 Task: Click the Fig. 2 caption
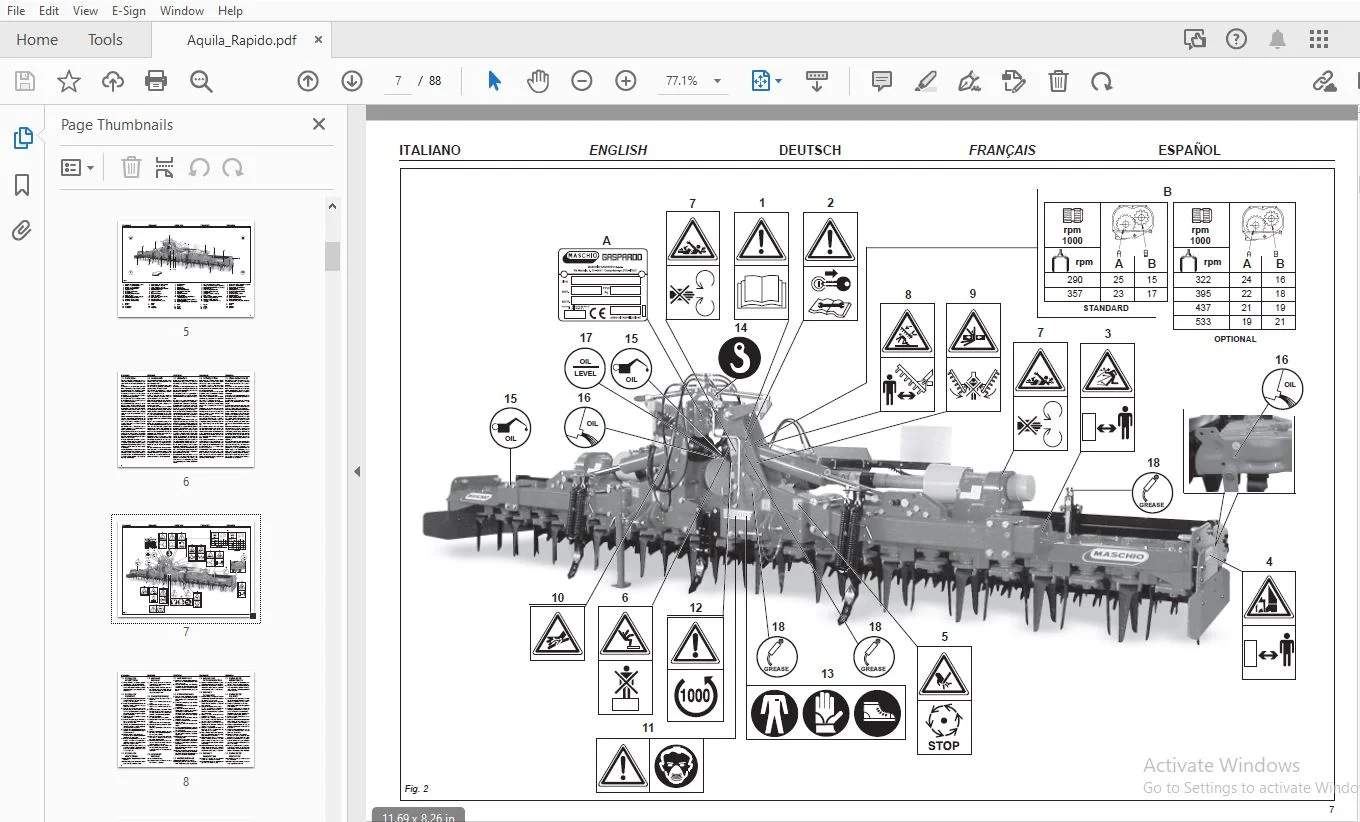tap(417, 788)
